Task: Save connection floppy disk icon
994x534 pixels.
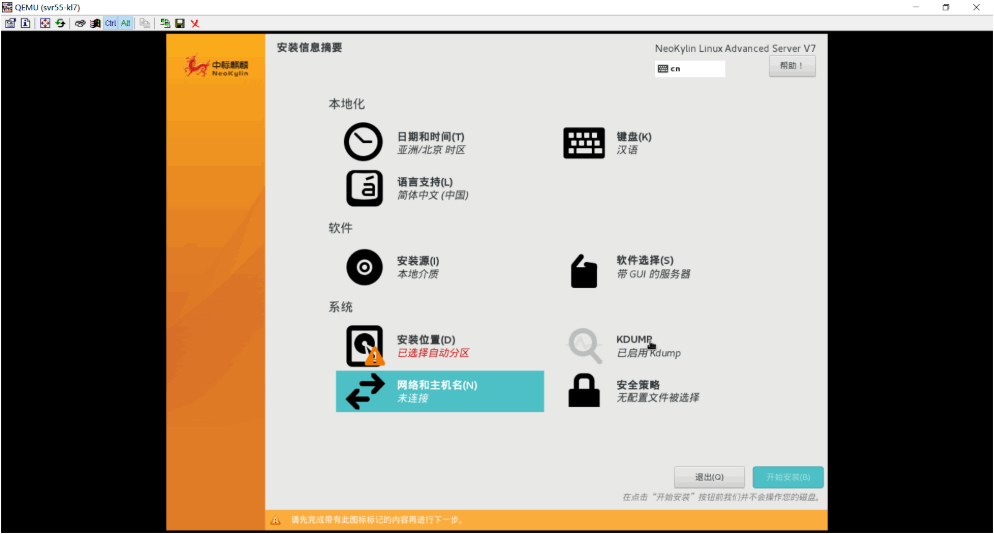Action: (180, 23)
